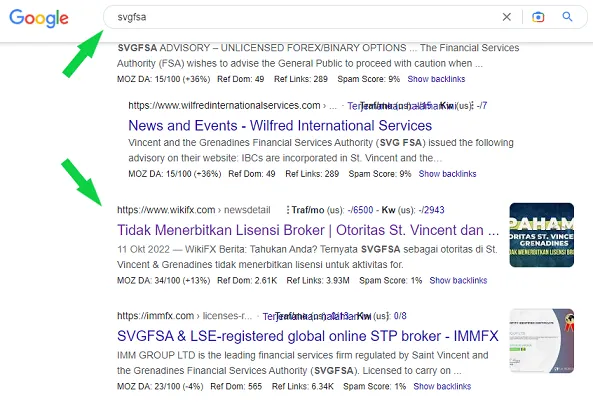
Task: Open the wilfredinternationalservices.com URL breadcrumb
Action: pos(232,106)
